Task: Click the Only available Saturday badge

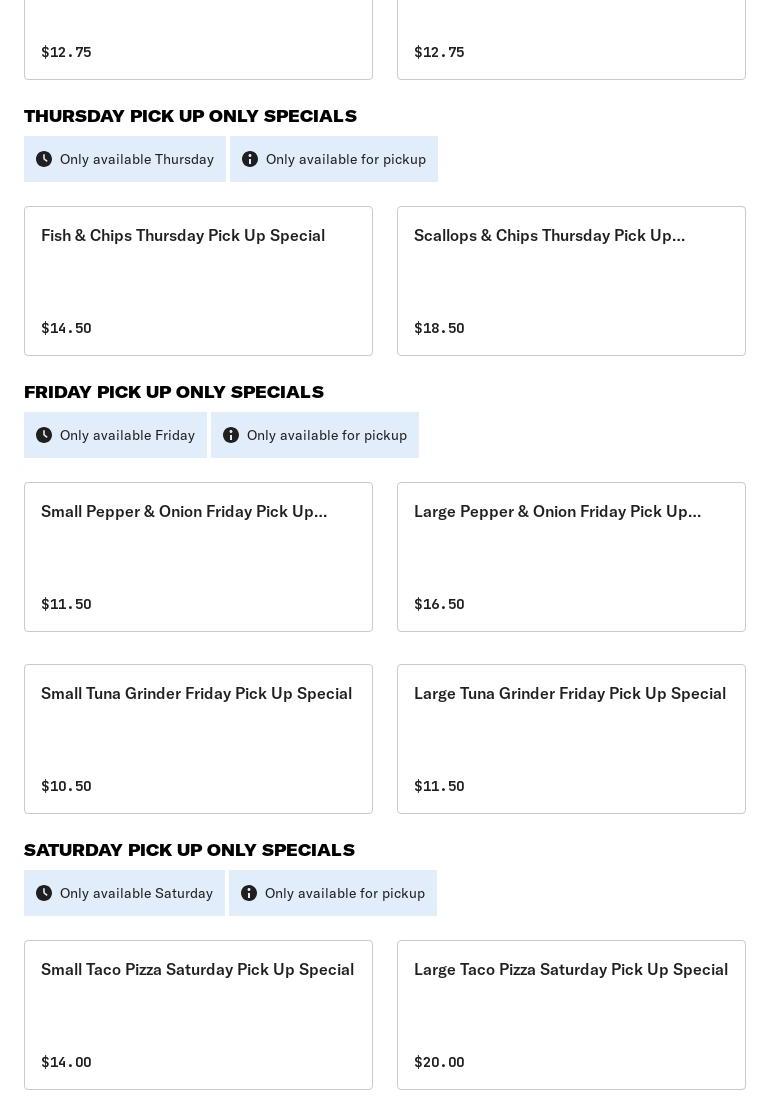Action: (124, 893)
